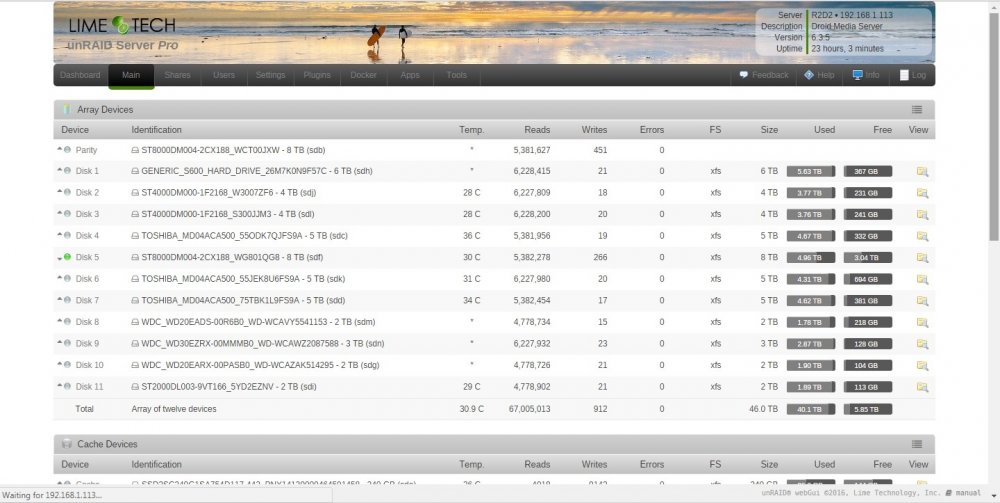Click the view icon in Disk 8 row

point(922,322)
